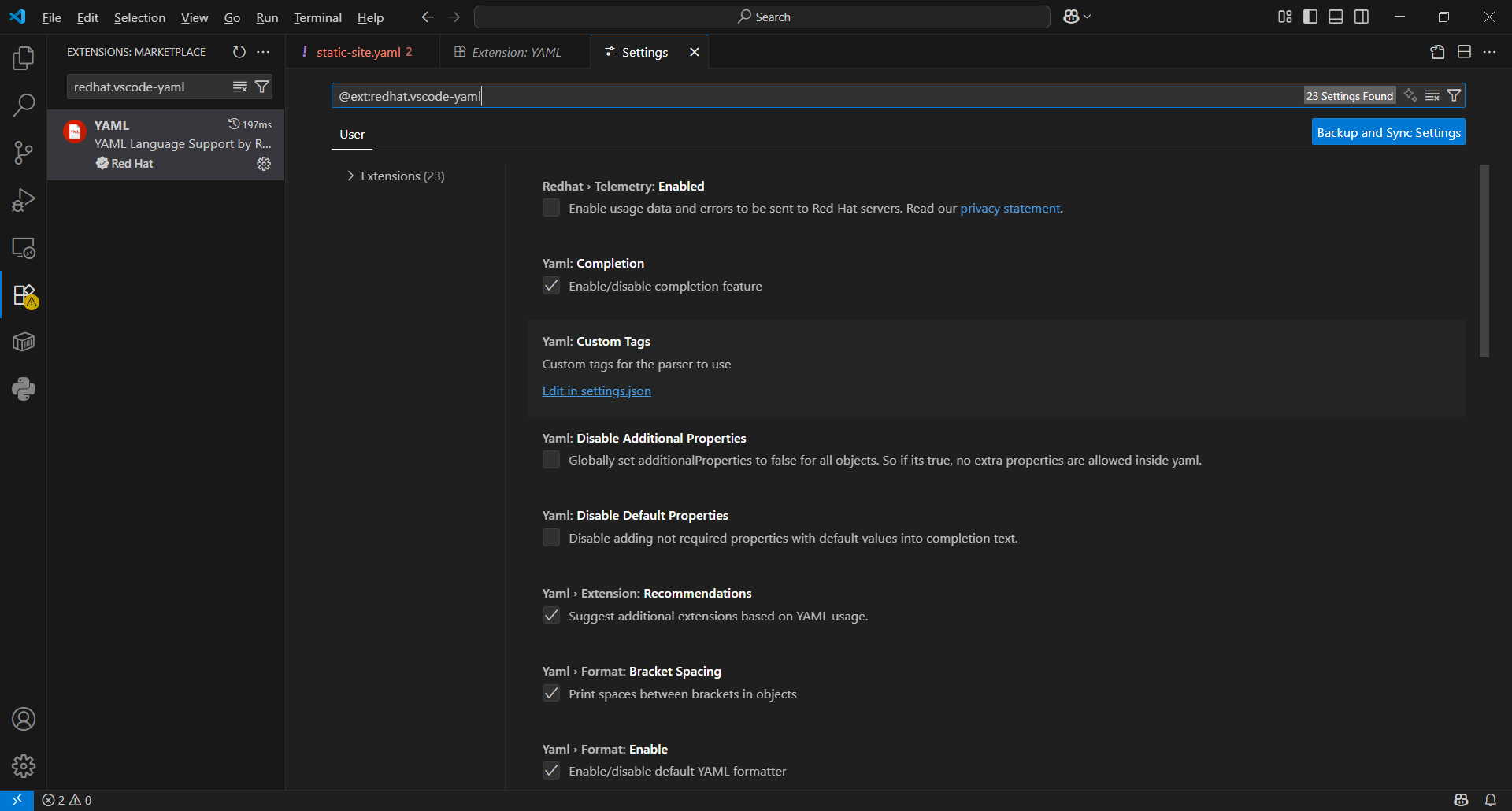
Task: Click the Open Settings (JSON) icon
Action: [1437, 52]
